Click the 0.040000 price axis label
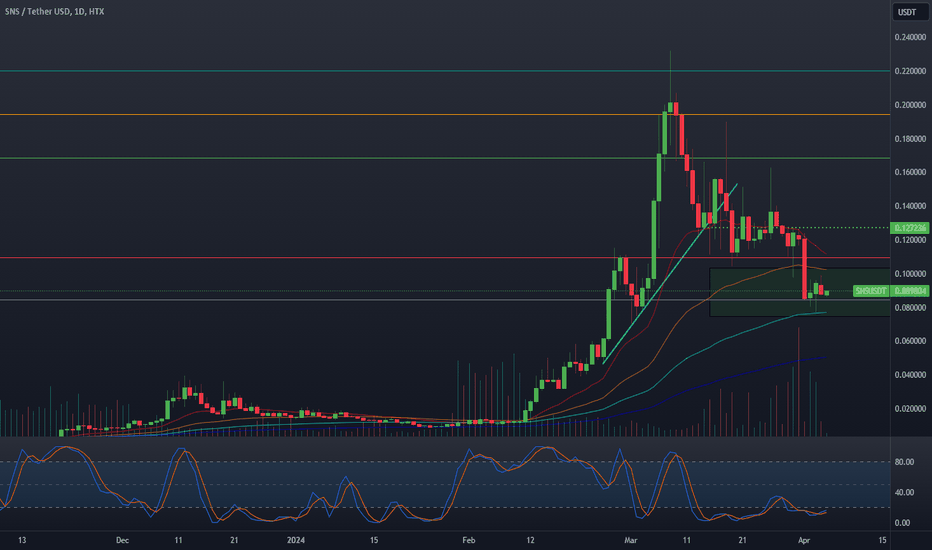 tap(910, 375)
